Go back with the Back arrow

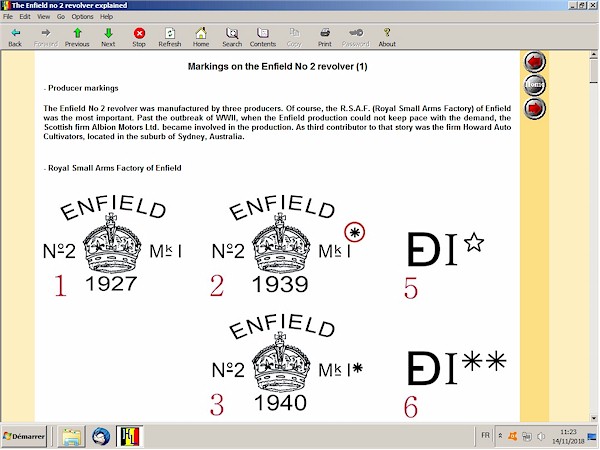(x=15, y=37)
